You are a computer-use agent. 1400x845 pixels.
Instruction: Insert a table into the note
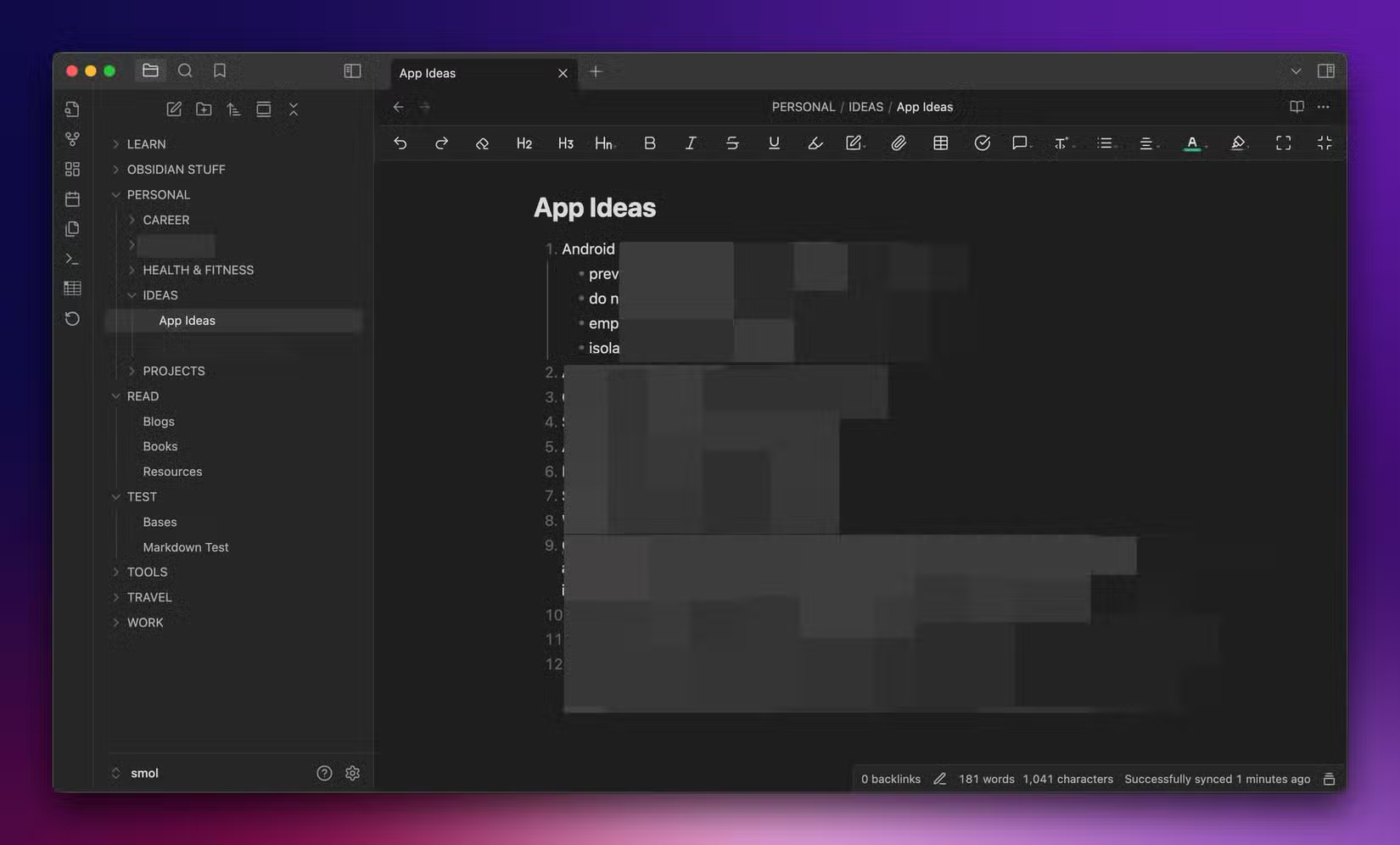[x=940, y=143]
